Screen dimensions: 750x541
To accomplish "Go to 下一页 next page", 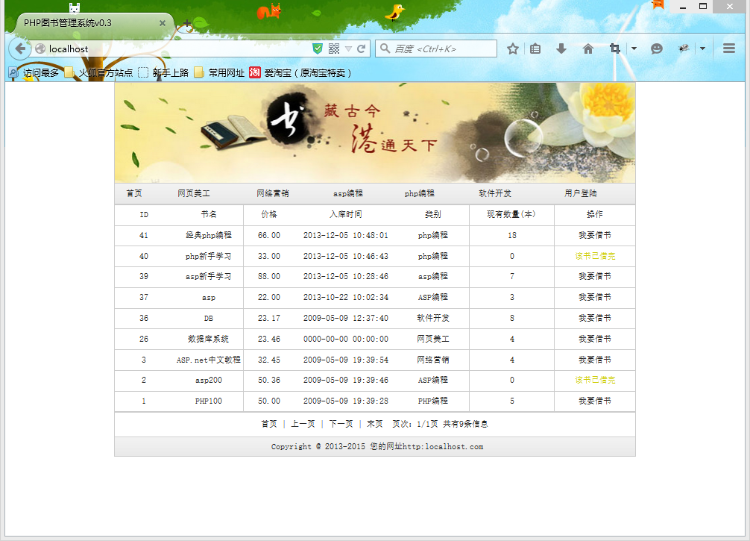I will click(341, 424).
